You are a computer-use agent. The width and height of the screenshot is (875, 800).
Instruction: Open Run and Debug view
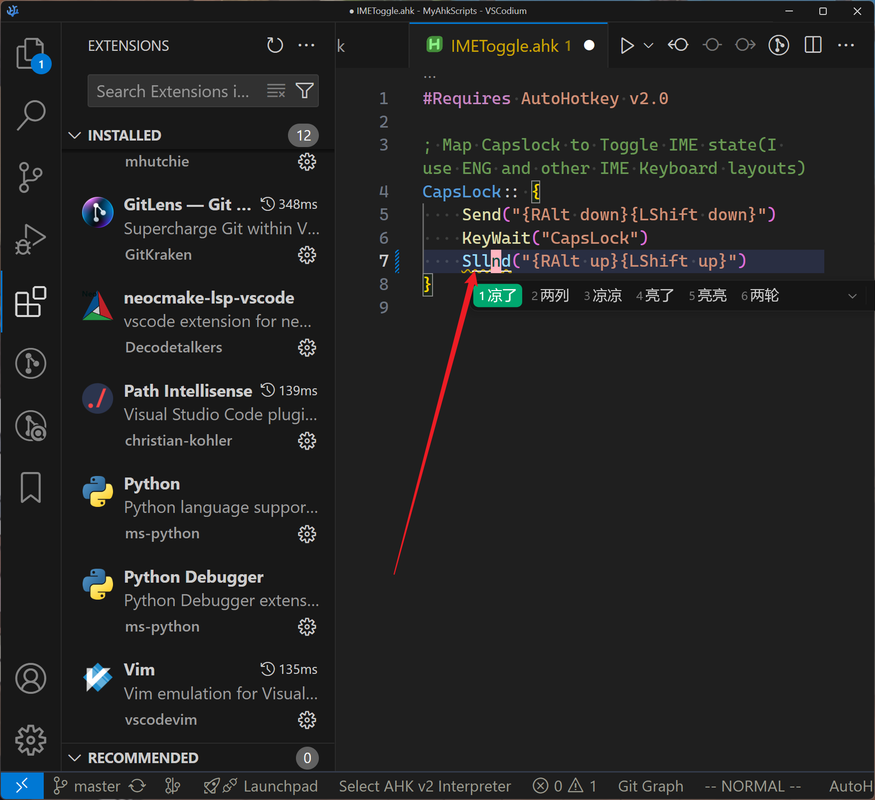(31, 239)
